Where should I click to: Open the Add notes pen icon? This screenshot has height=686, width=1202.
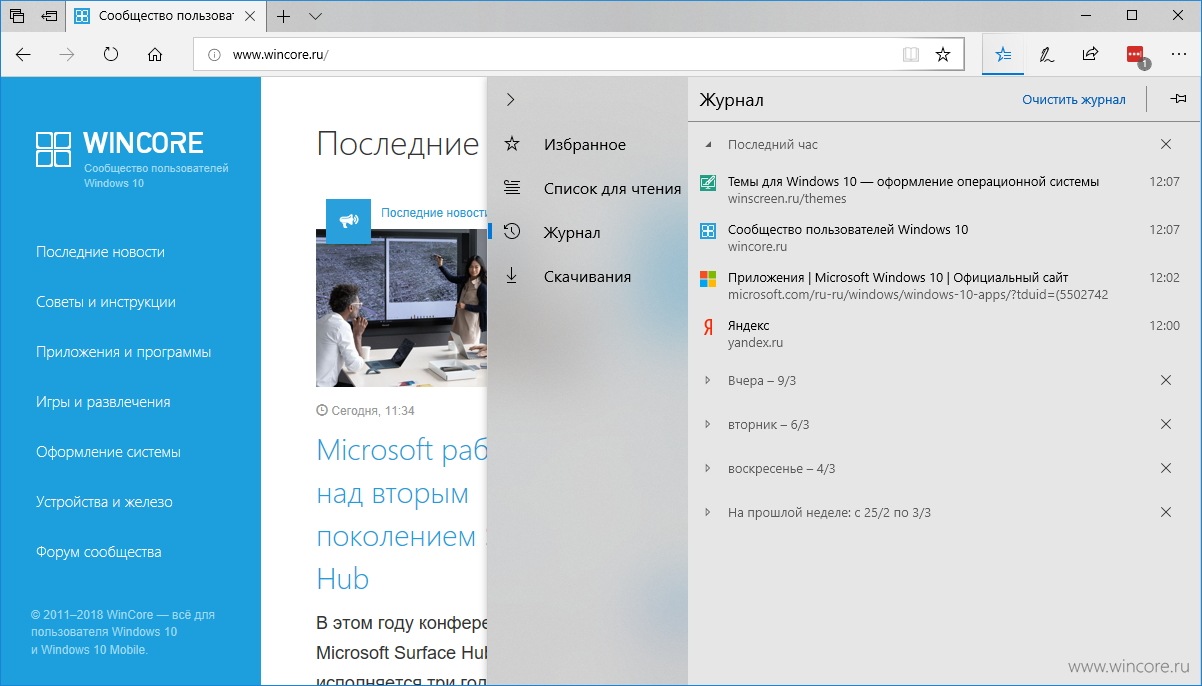(1047, 55)
